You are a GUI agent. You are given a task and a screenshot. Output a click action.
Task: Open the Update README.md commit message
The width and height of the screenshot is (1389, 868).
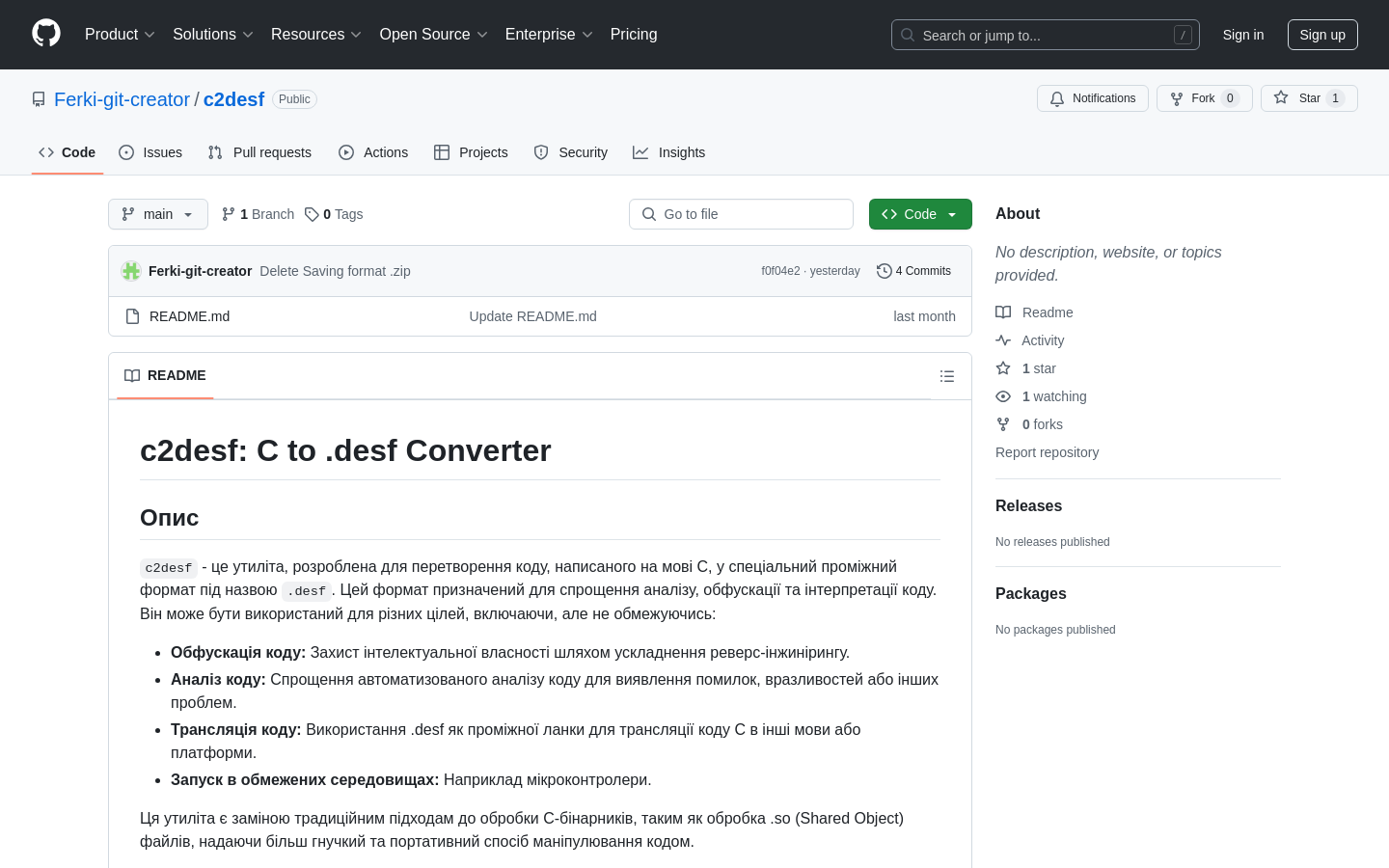pos(532,316)
